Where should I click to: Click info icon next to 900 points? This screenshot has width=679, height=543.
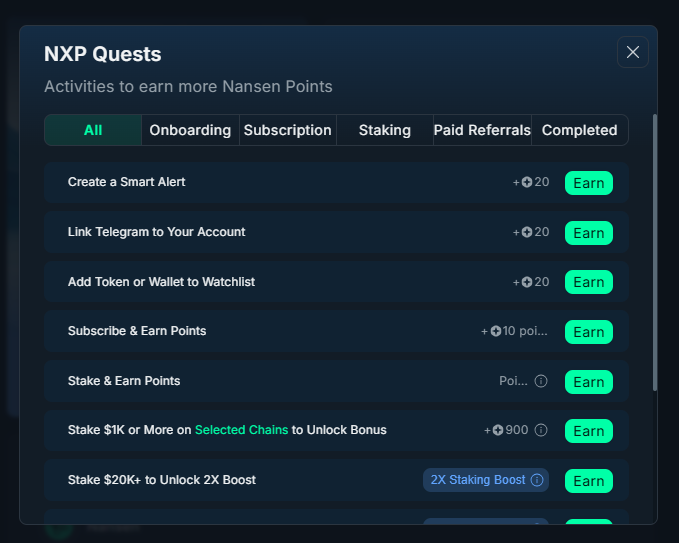pos(541,430)
